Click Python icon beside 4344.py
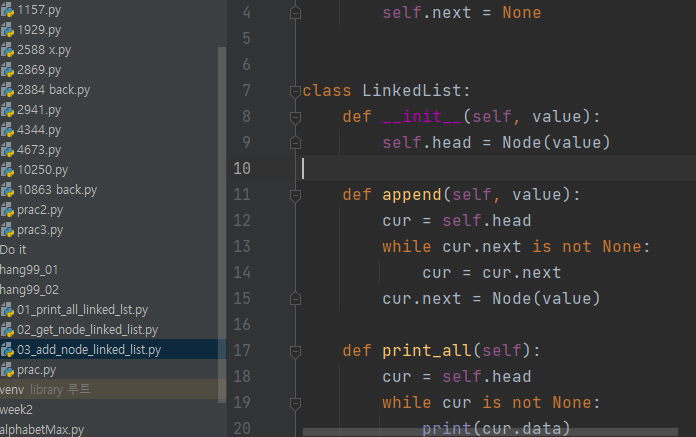Screen dimensions: 696x437 (x=8, y=130)
